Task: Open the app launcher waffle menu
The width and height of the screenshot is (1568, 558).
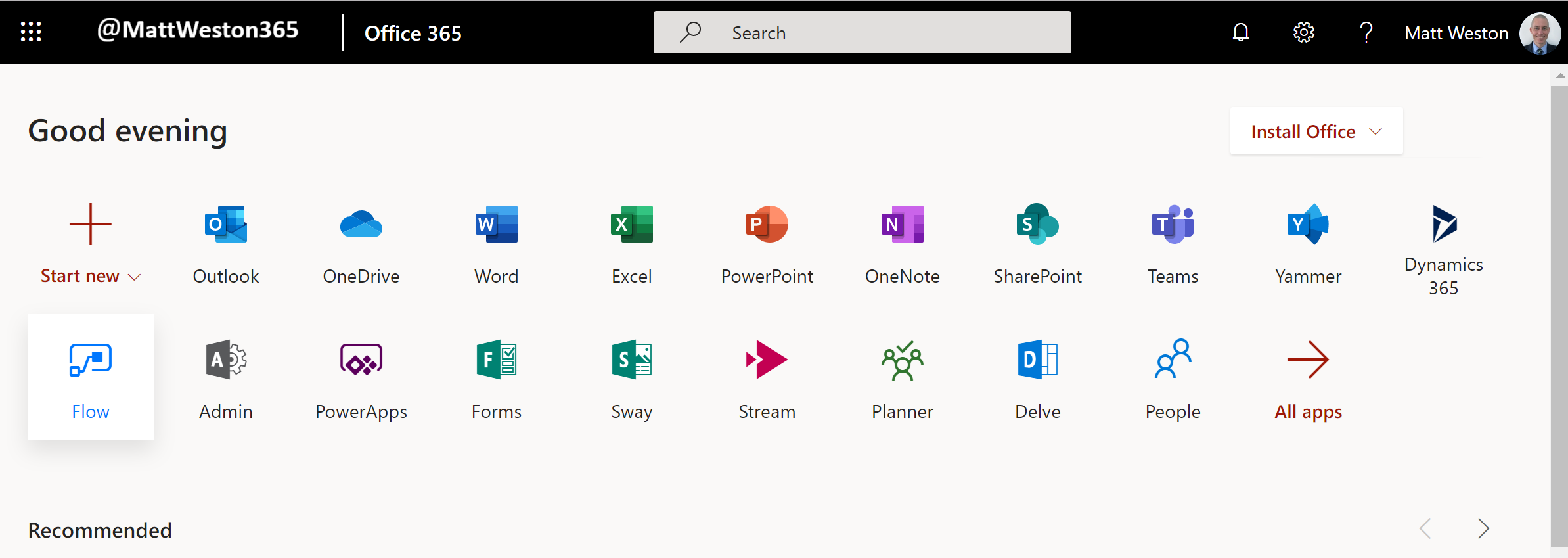Action: coord(31,32)
